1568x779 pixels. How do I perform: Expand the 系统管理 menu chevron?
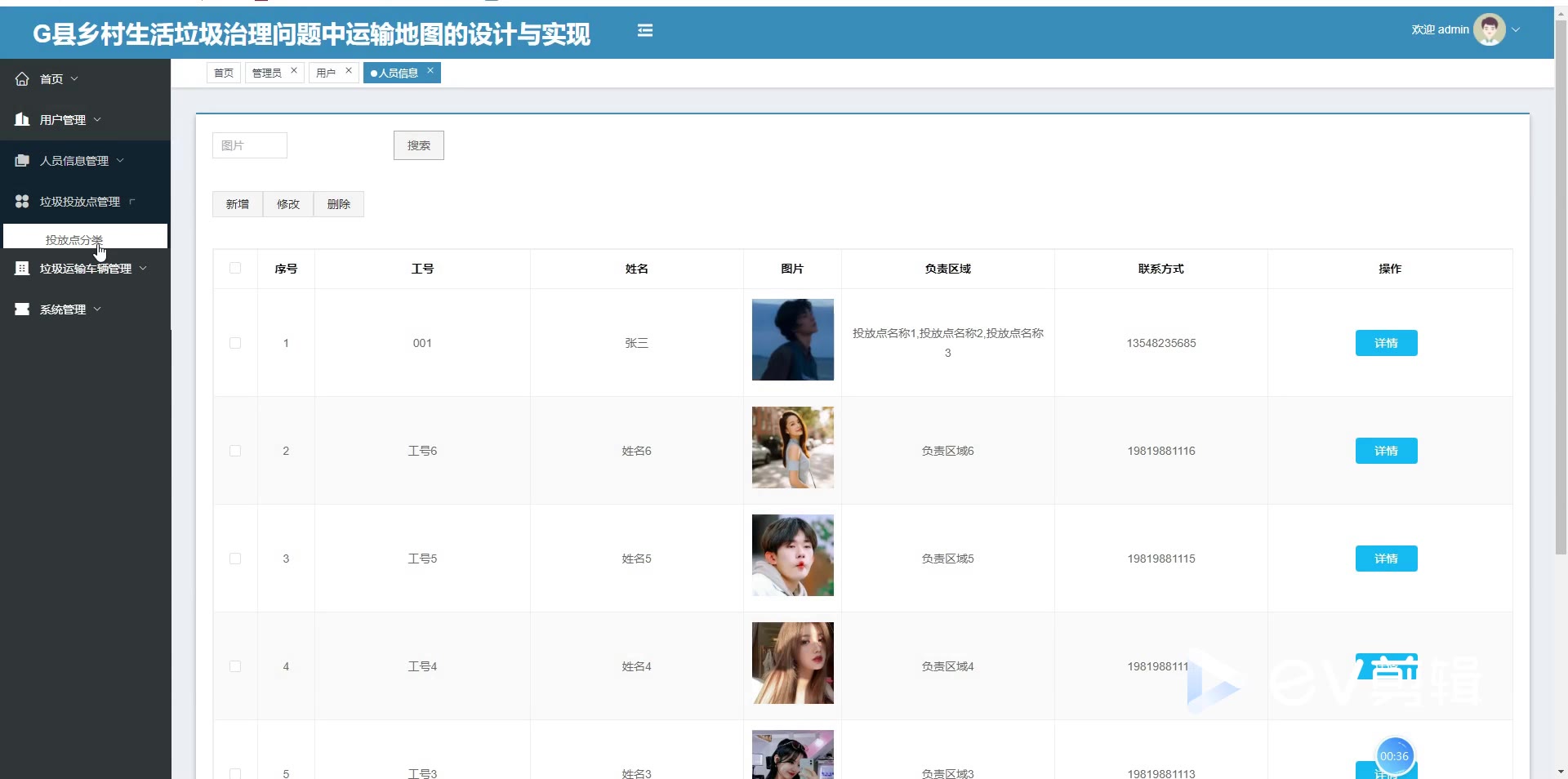click(x=97, y=309)
